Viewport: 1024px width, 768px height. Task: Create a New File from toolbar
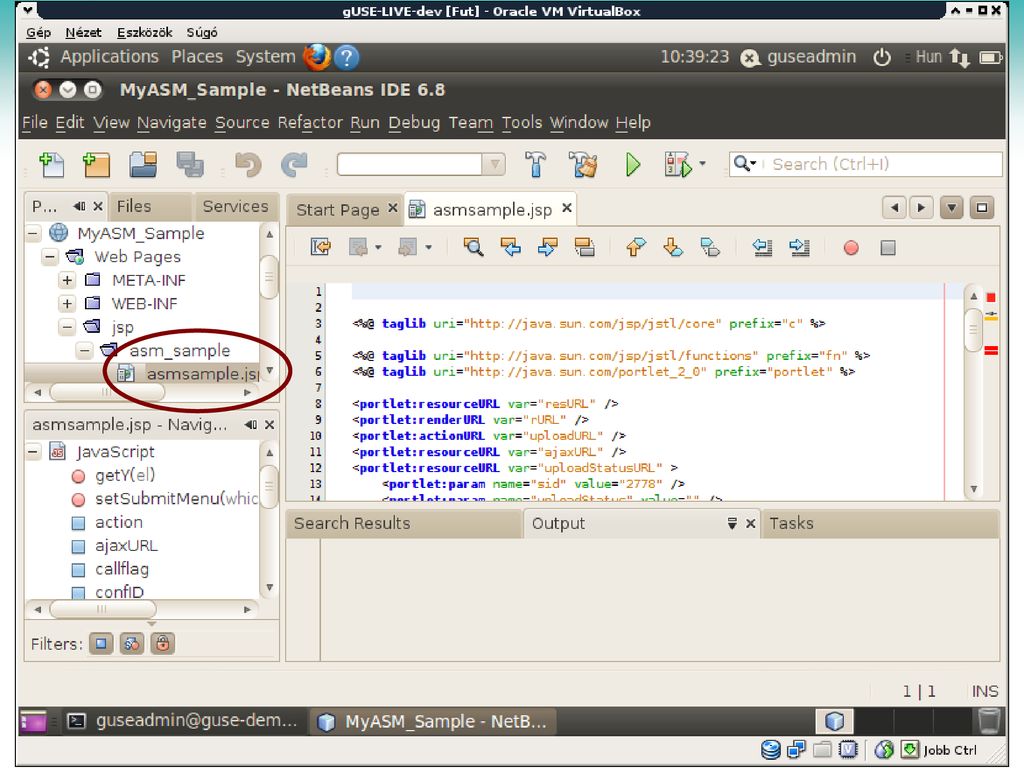tap(52, 164)
